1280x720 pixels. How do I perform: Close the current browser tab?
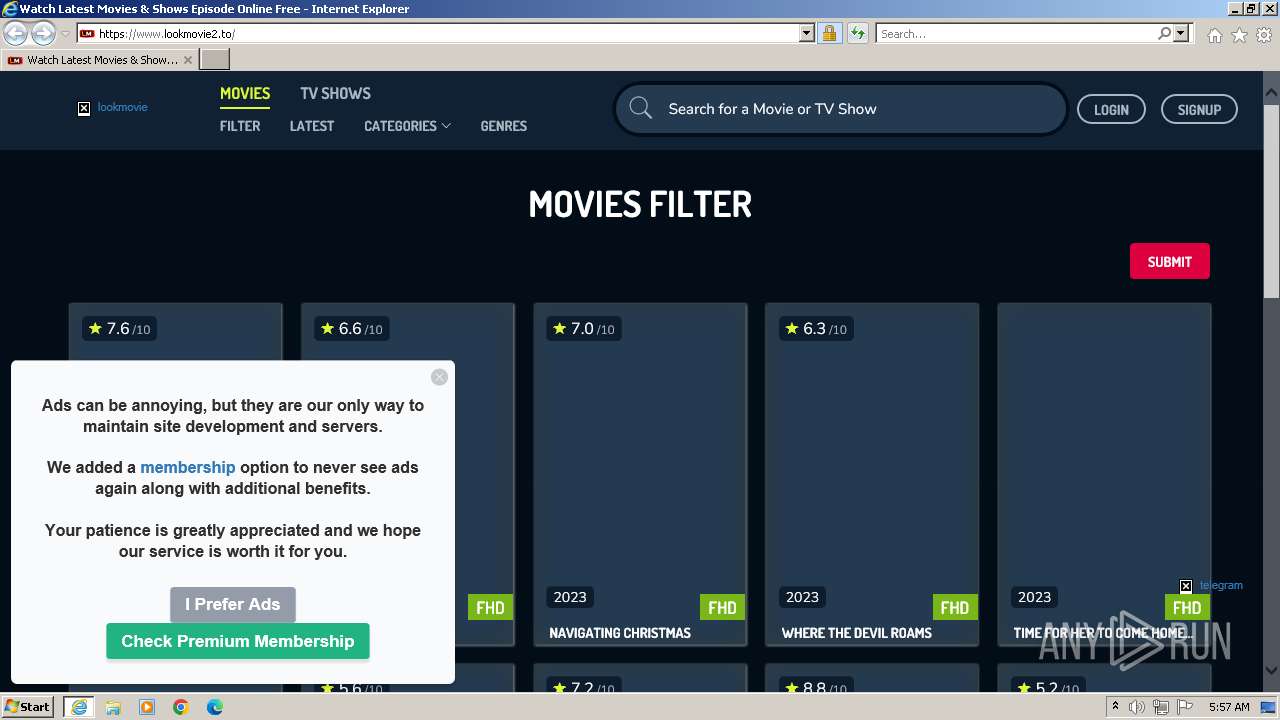click(x=188, y=60)
